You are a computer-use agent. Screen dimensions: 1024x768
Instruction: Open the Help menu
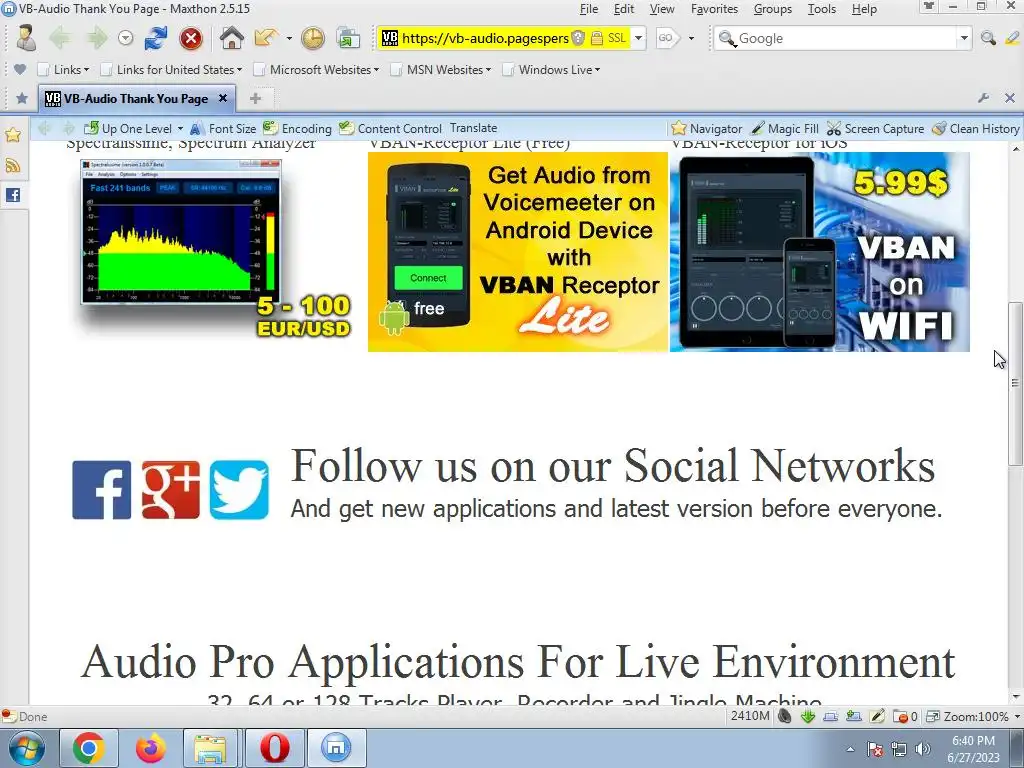[864, 9]
